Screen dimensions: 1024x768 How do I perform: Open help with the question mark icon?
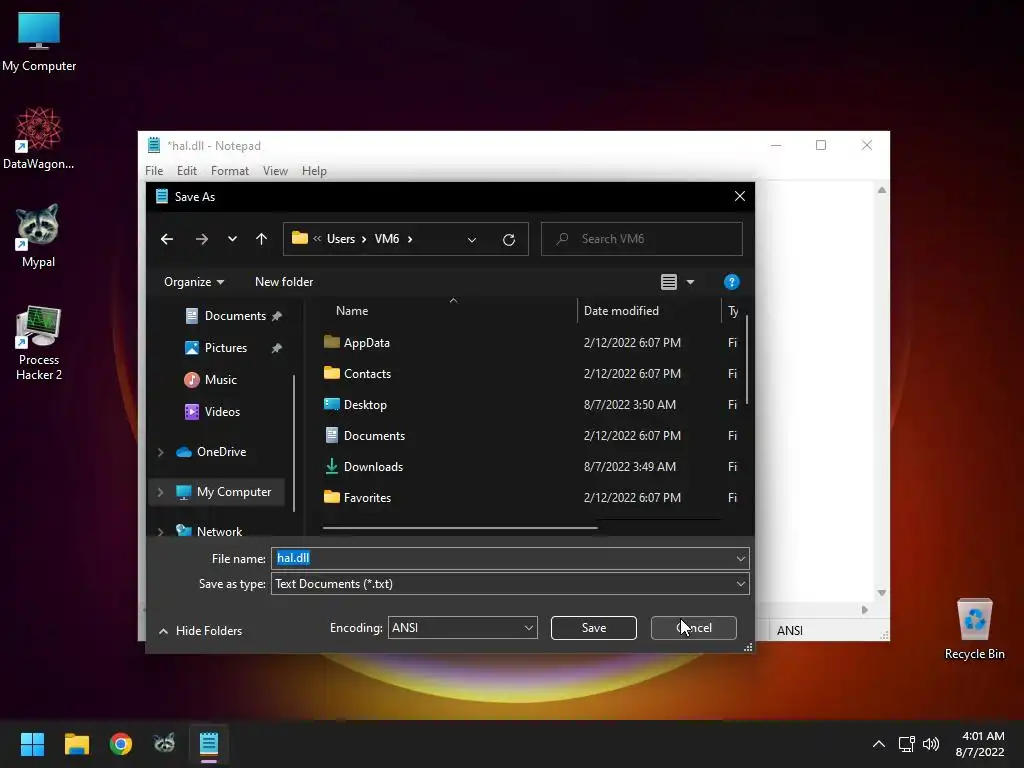click(731, 282)
